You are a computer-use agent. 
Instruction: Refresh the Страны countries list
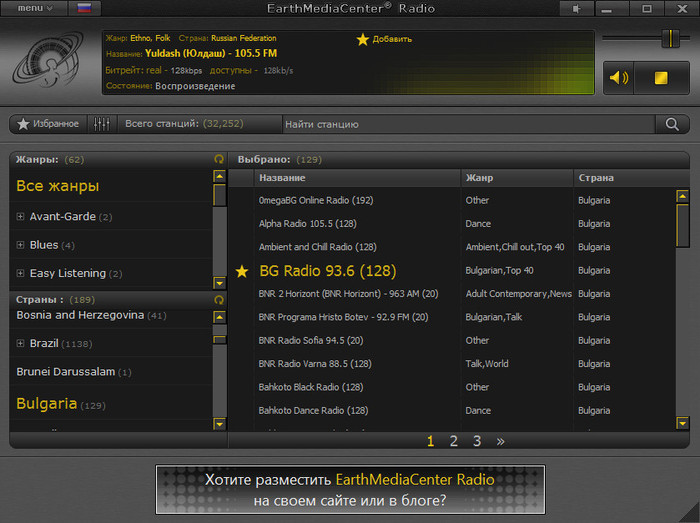(x=219, y=300)
